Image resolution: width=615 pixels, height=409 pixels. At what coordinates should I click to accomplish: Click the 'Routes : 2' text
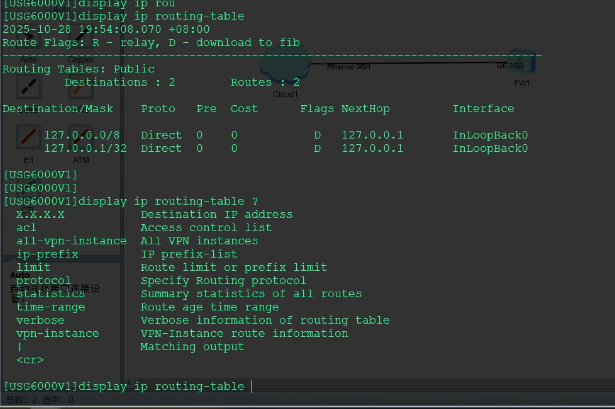pyautogui.click(x=265, y=82)
